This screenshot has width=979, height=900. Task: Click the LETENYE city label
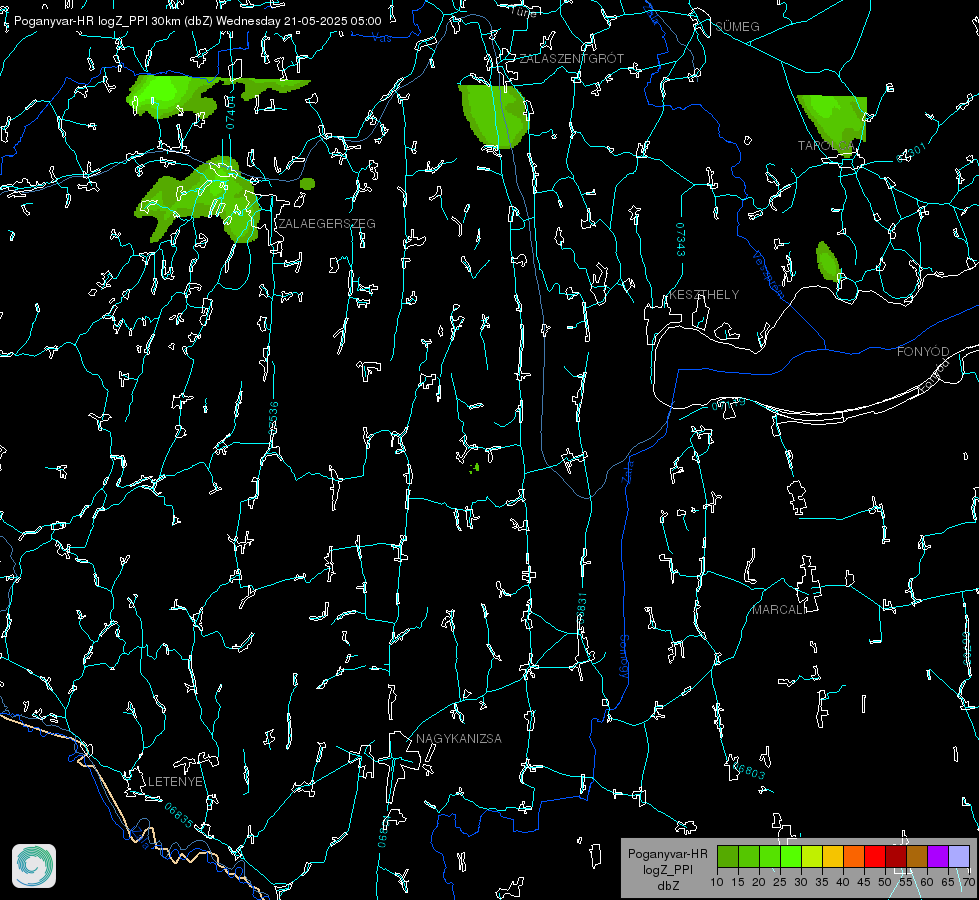coord(175,782)
